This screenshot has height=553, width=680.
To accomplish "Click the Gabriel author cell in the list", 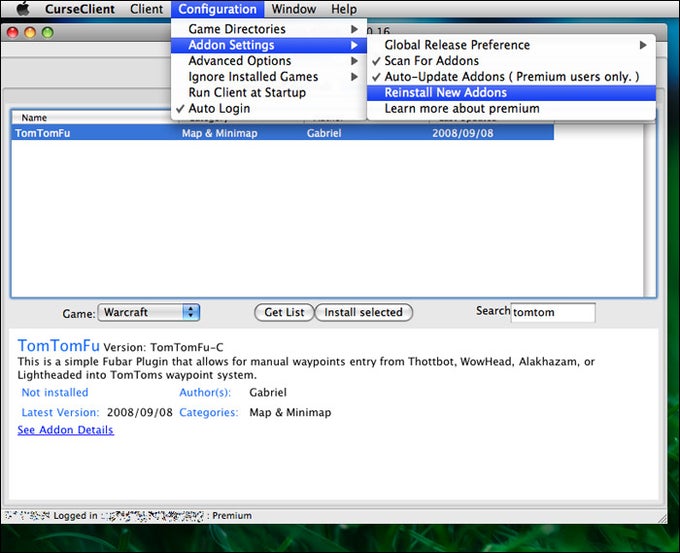I will (x=324, y=133).
